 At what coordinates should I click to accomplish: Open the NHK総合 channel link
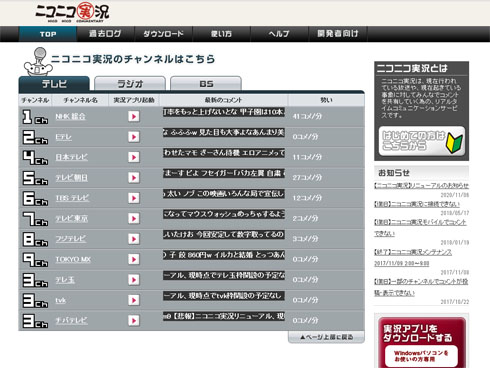pos(70,116)
